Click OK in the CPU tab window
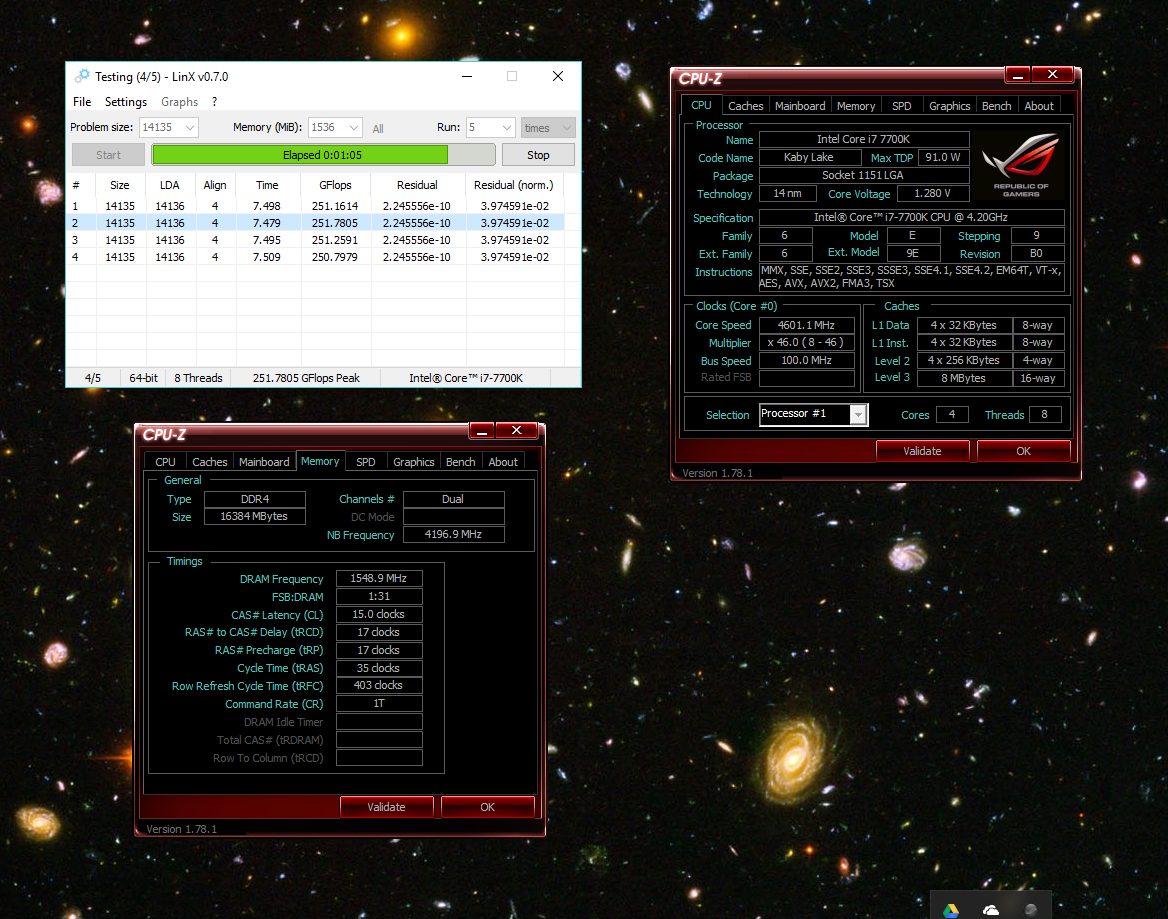This screenshot has height=919, width=1168. [x=1023, y=451]
